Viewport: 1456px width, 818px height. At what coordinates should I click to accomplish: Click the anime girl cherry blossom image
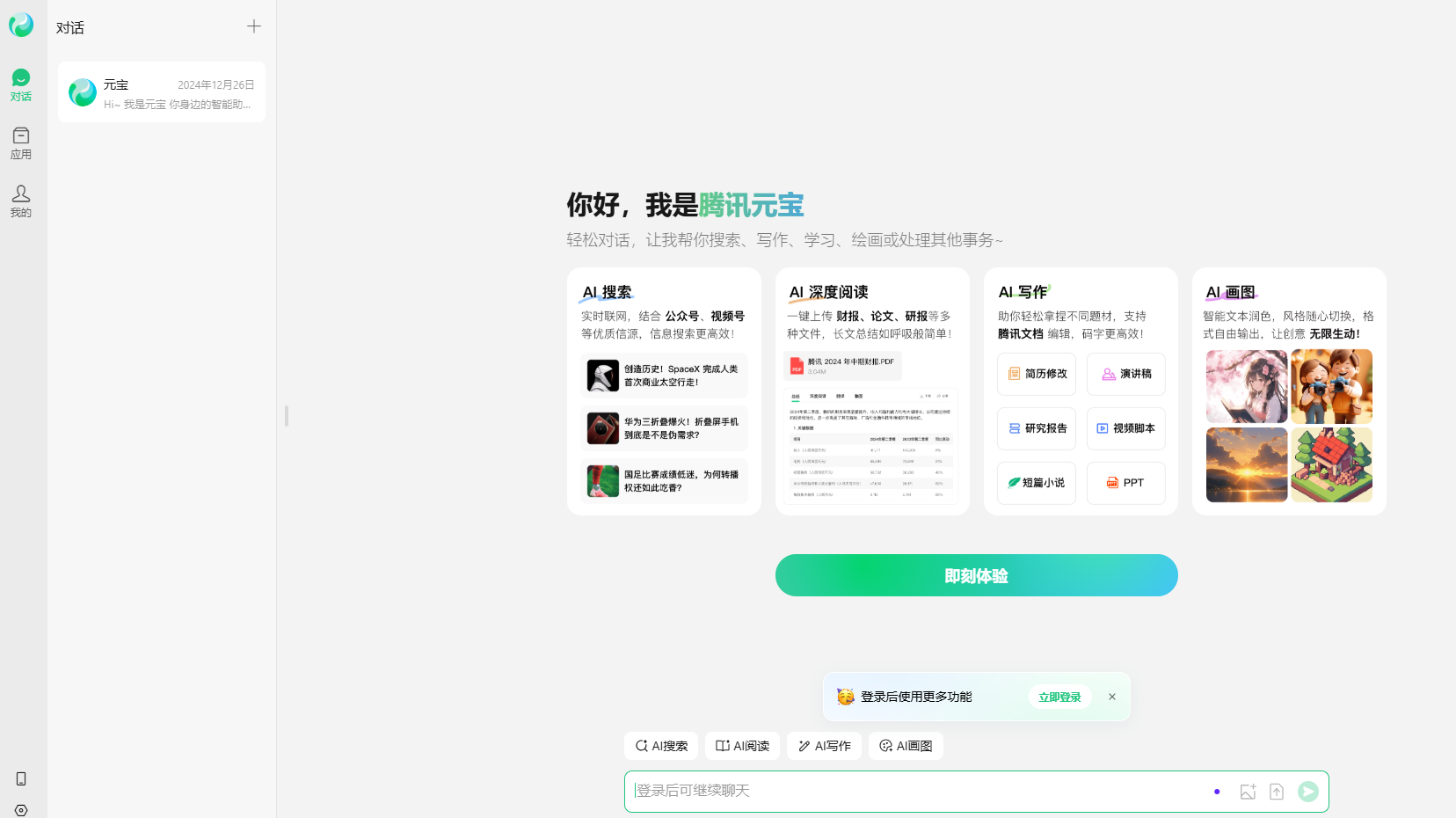(x=1247, y=387)
